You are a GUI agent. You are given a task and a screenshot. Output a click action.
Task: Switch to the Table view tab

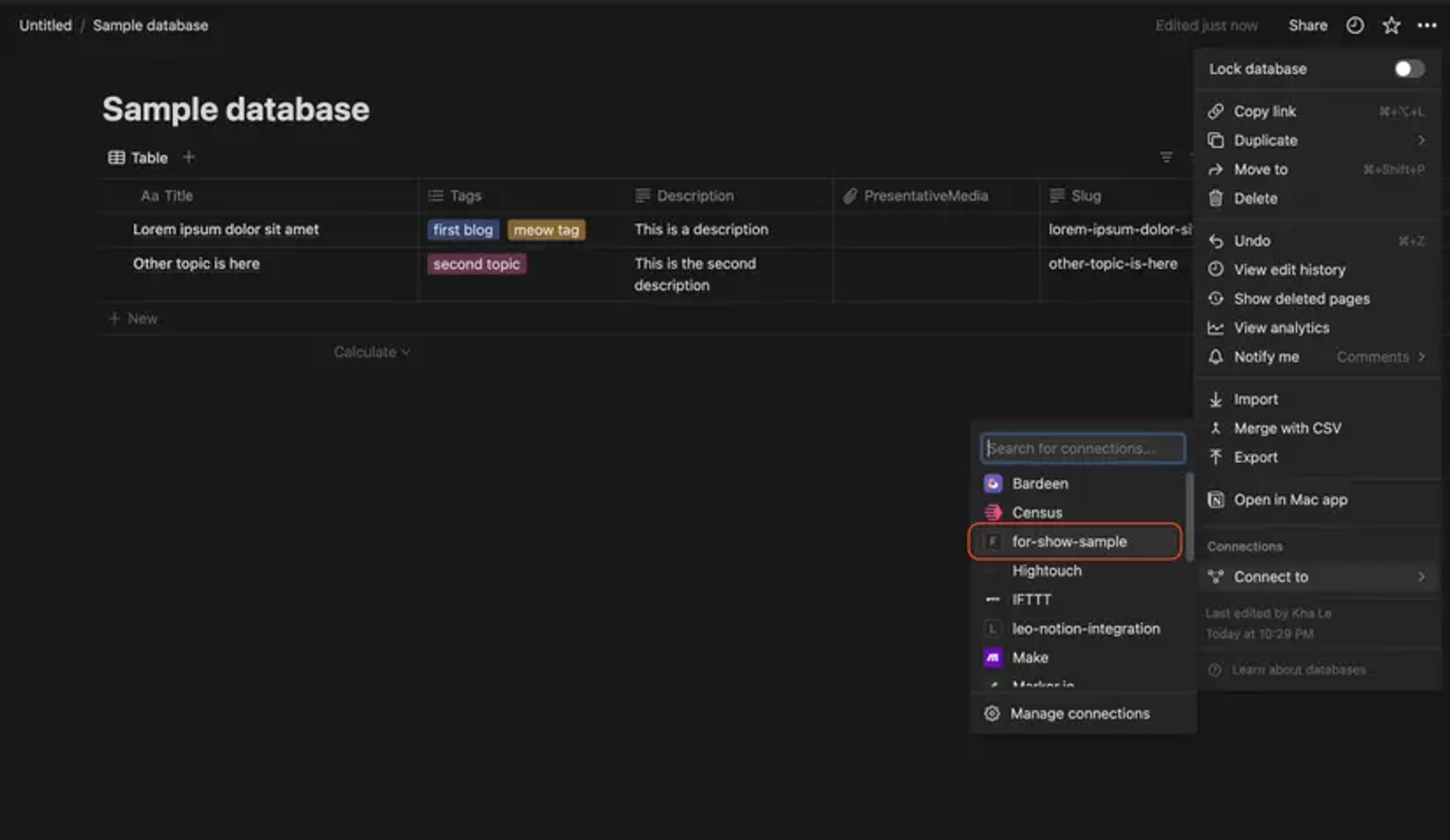[x=139, y=157]
